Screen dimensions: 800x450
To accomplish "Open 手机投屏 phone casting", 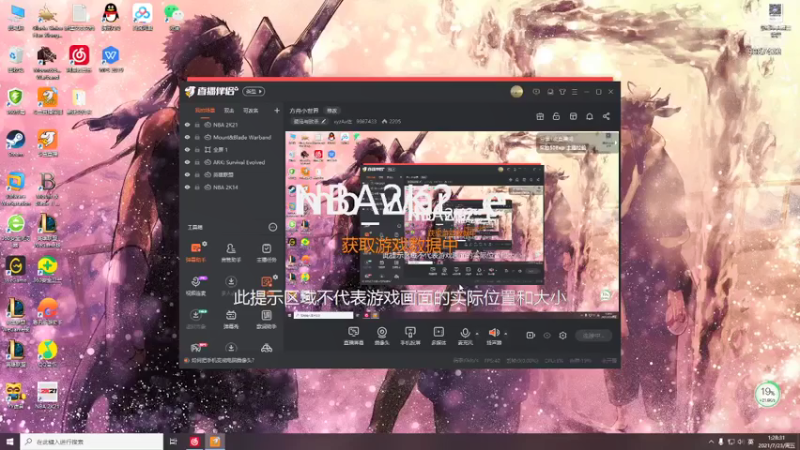I will 410,336.
